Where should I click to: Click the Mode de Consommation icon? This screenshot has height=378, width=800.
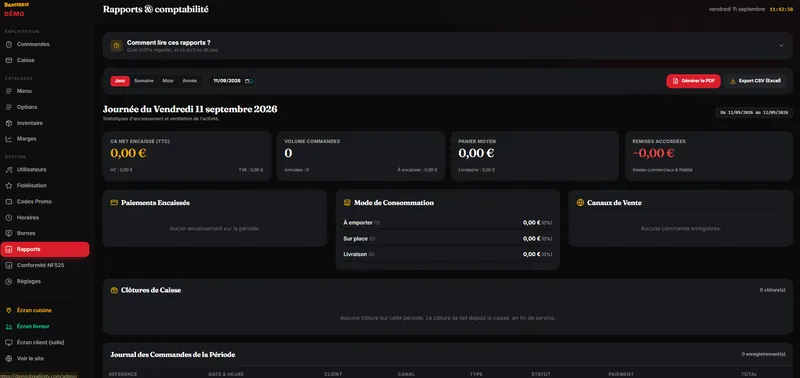[347, 203]
